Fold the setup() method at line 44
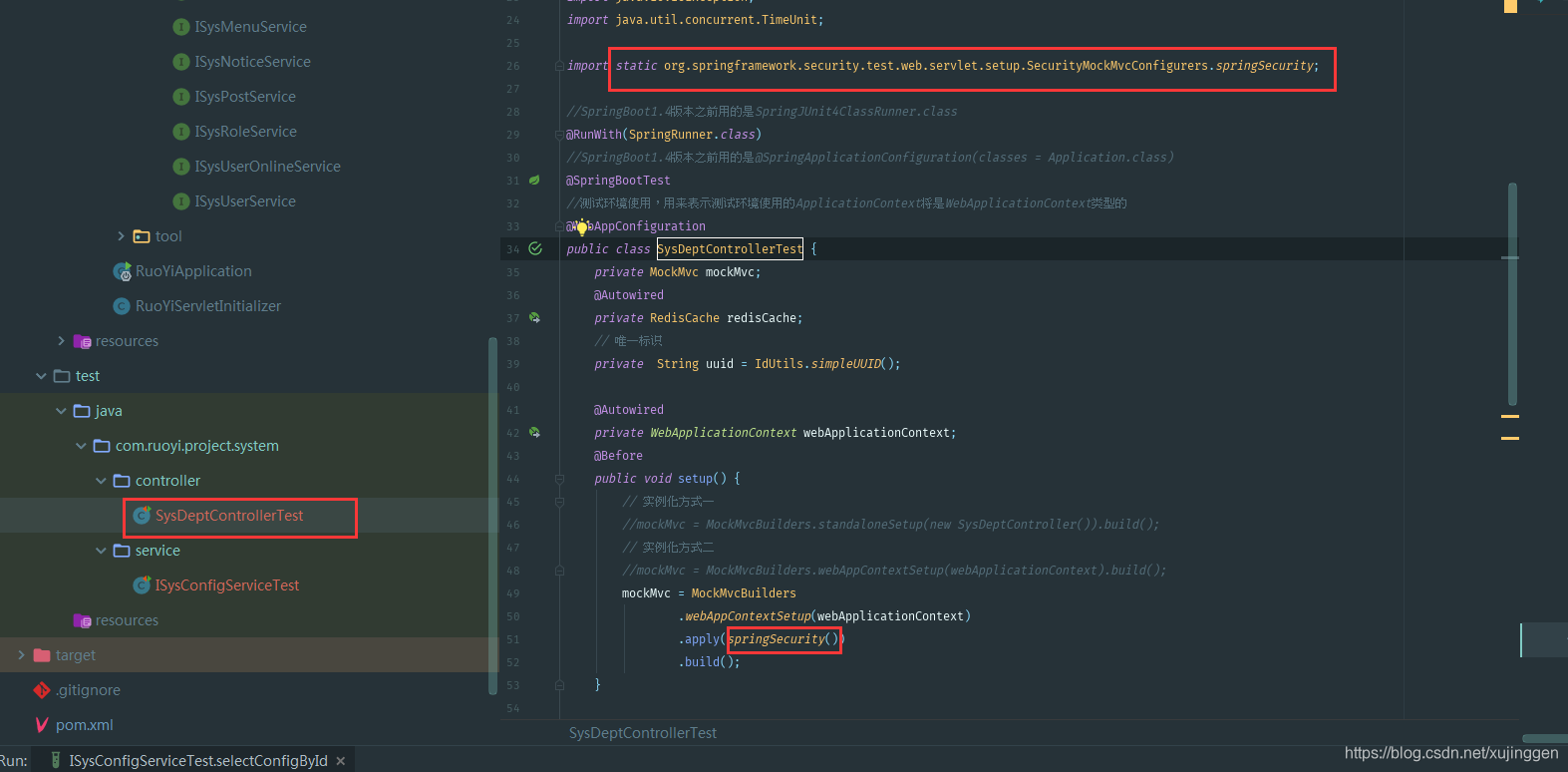This screenshot has height=772, width=1568. [559, 479]
